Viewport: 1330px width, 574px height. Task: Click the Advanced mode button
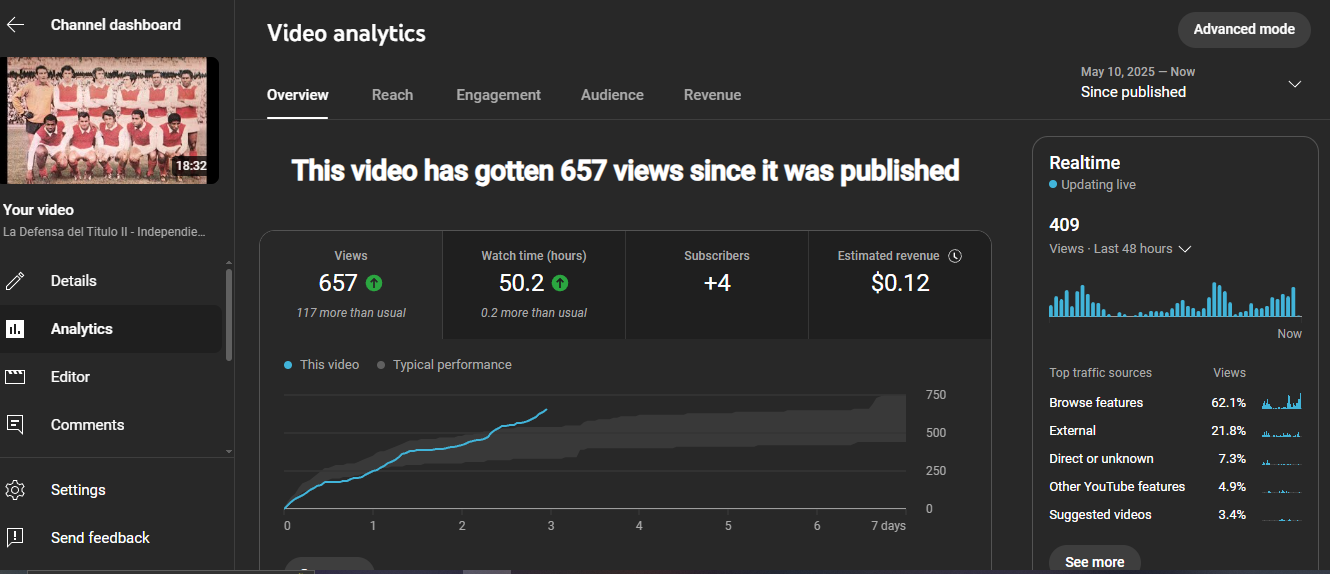coord(1244,29)
